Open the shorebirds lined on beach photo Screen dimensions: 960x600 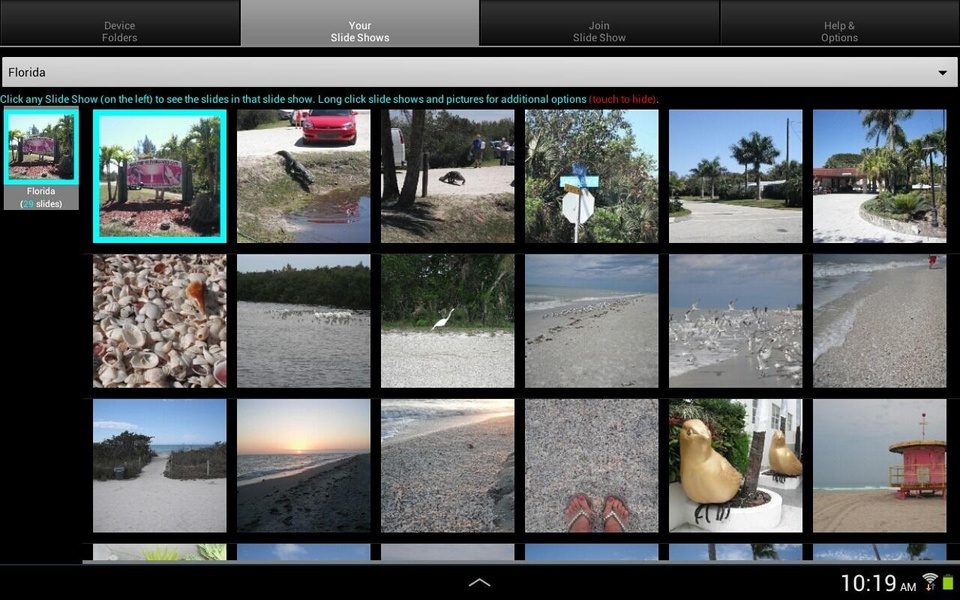pyautogui.click(x=591, y=321)
